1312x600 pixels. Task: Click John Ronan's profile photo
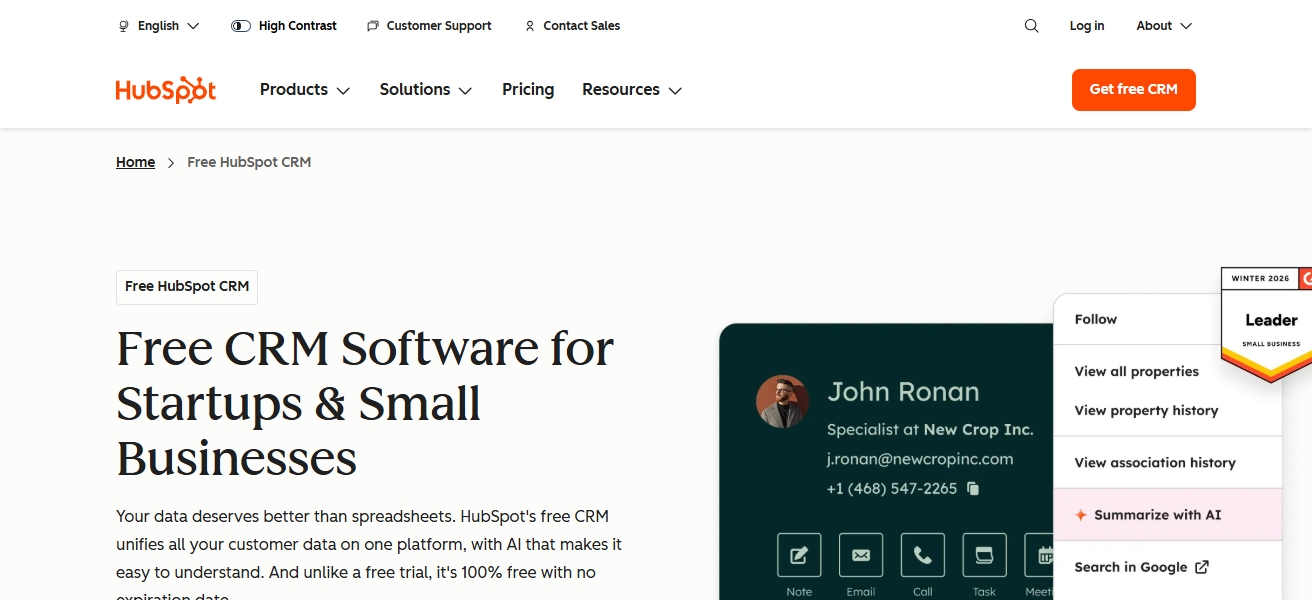coord(782,401)
